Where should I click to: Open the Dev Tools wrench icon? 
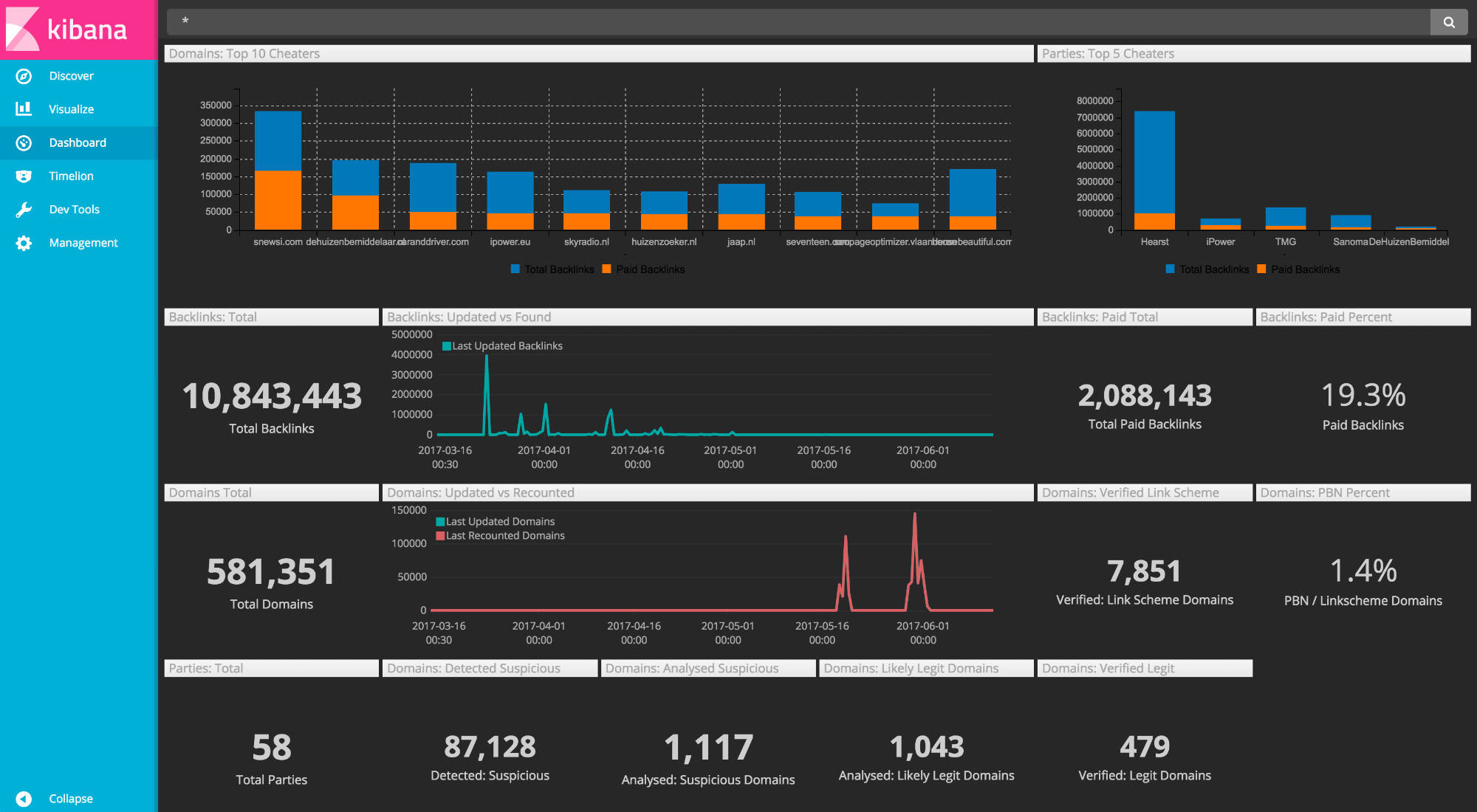pos(24,210)
